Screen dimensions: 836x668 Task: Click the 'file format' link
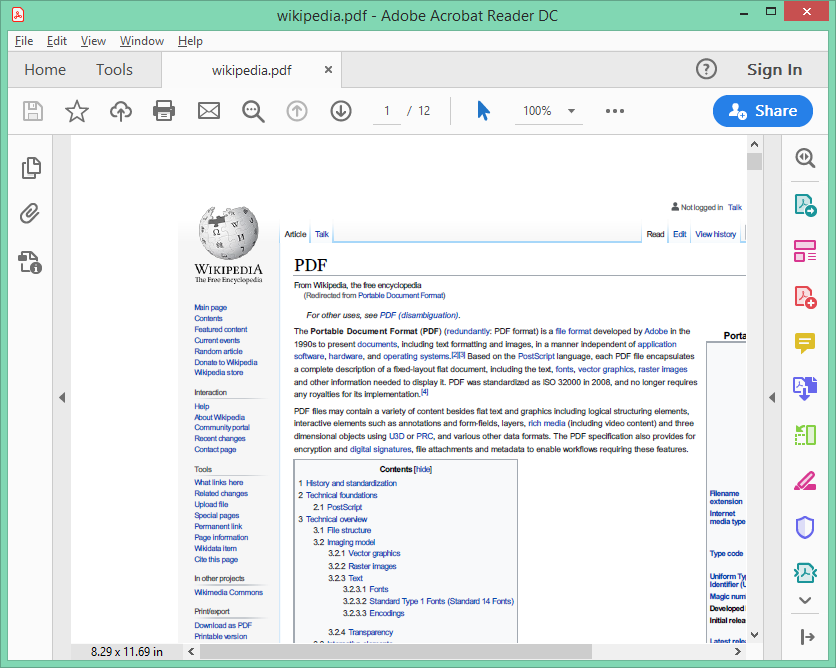[573, 331]
